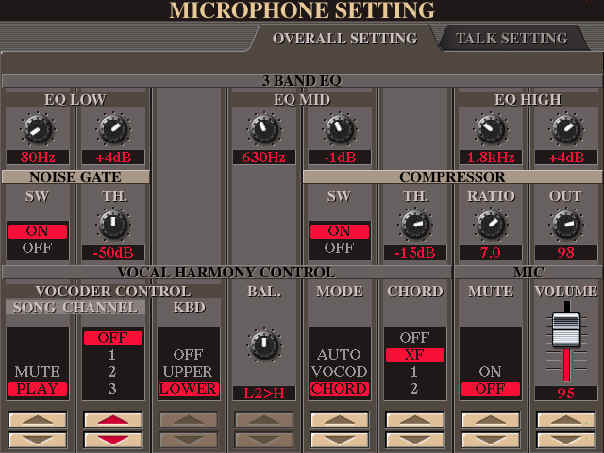The width and height of the screenshot is (604, 453).
Task: Select VOCOD harmony mode
Action: [339, 372]
